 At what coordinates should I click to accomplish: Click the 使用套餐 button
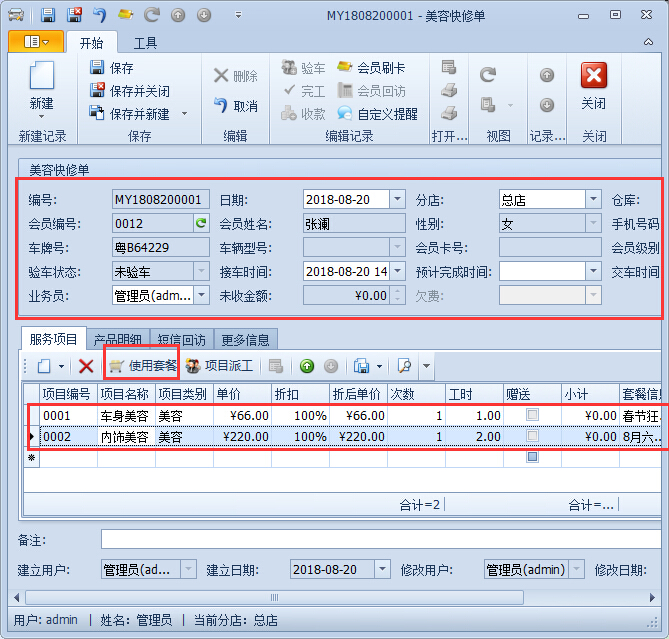pos(143,367)
